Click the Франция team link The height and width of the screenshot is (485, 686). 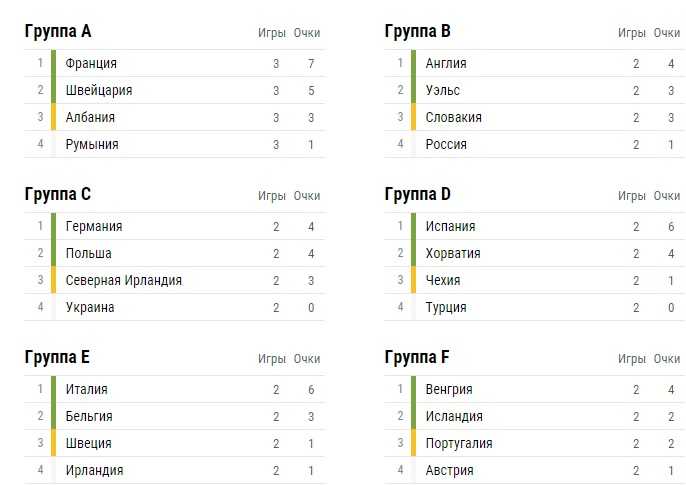(91, 64)
